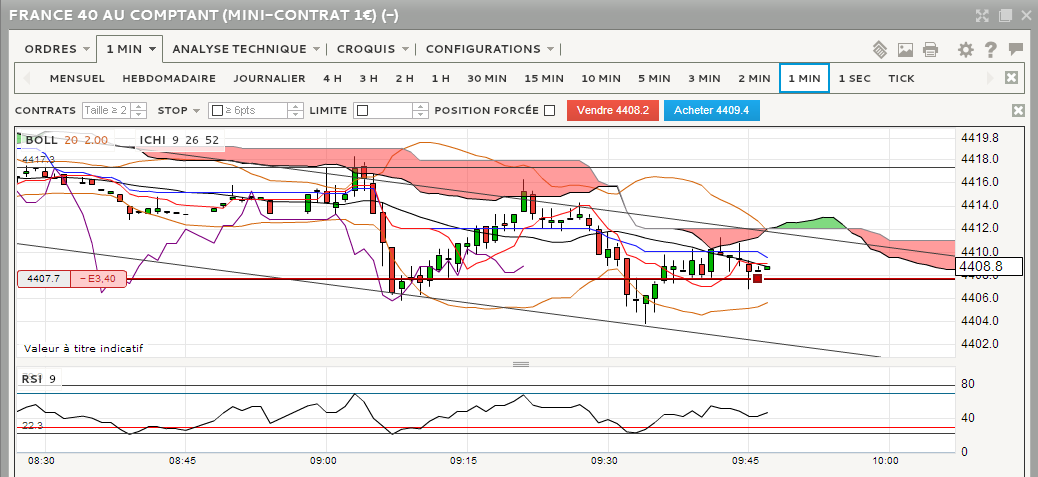The height and width of the screenshot is (477, 1038).
Task: Enable the Limite checkbox
Action: (362, 111)
